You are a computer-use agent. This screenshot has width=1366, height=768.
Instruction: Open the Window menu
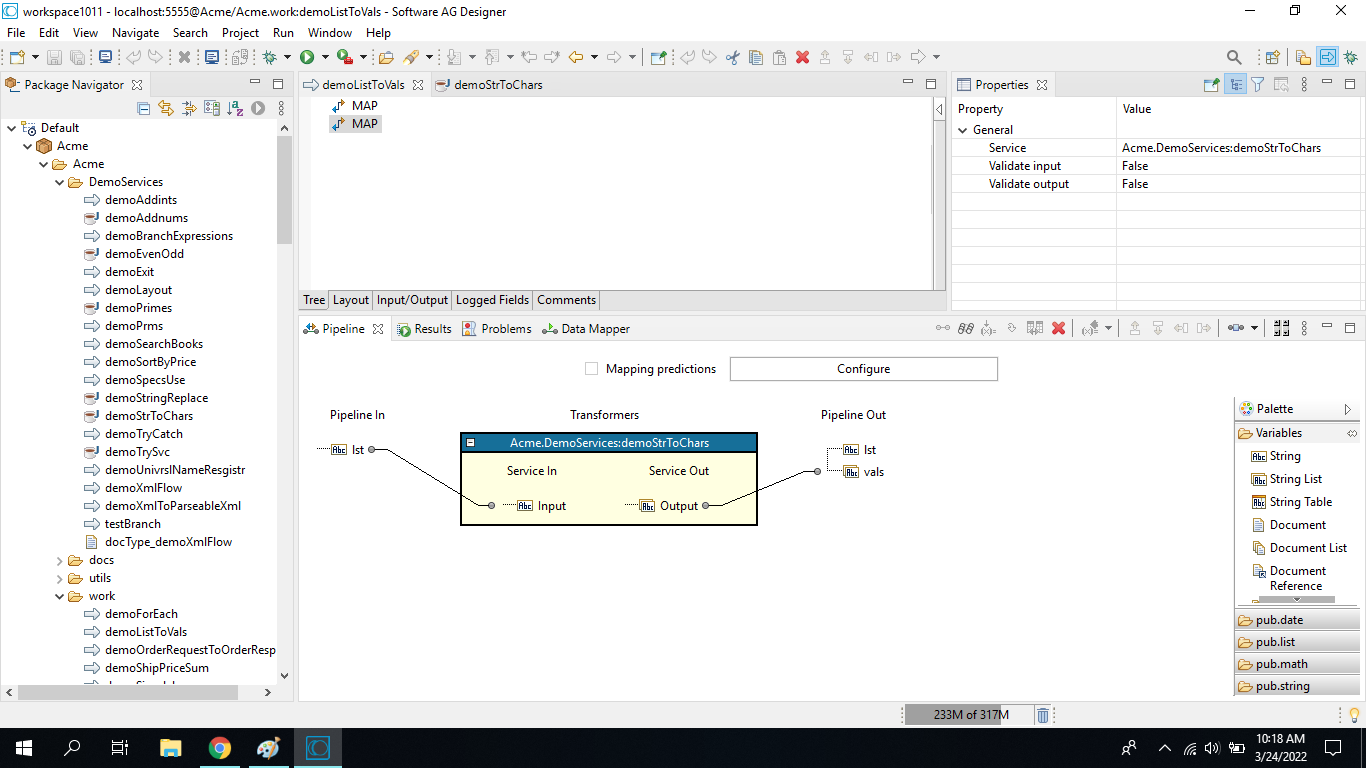coord(329,33)
